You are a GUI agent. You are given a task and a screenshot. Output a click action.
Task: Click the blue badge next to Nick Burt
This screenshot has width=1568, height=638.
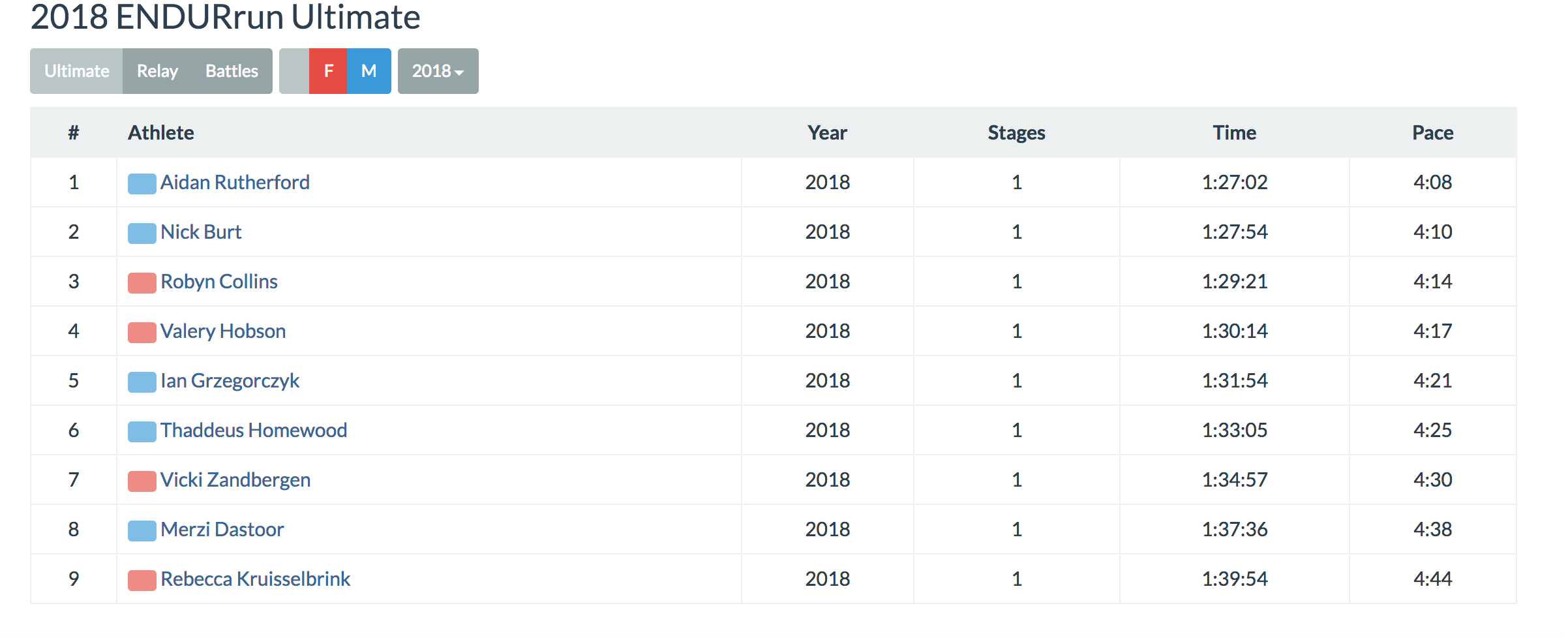pyautogui.click(x=142, y=233)
